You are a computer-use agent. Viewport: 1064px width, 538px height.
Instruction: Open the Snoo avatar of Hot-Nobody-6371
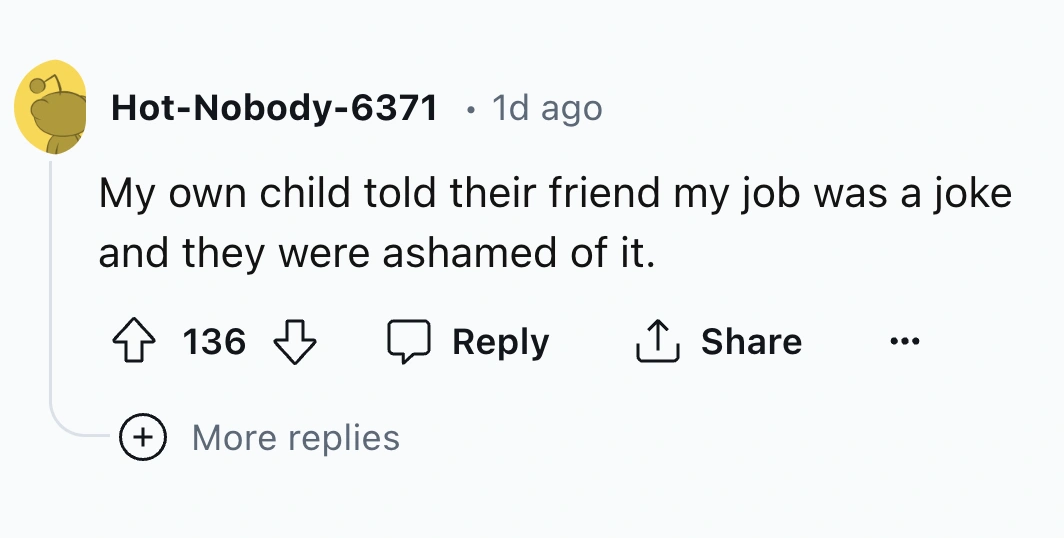pyautogui.click(x=47, y=107)
